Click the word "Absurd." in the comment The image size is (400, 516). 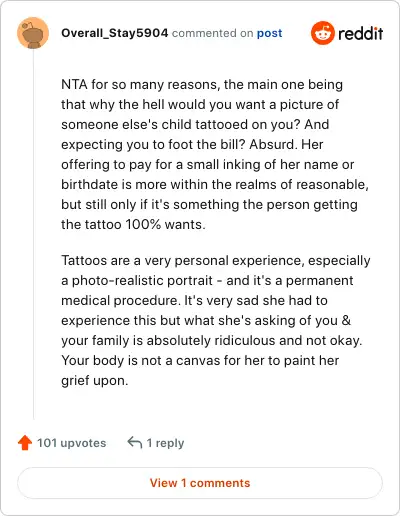click(273, 144)
